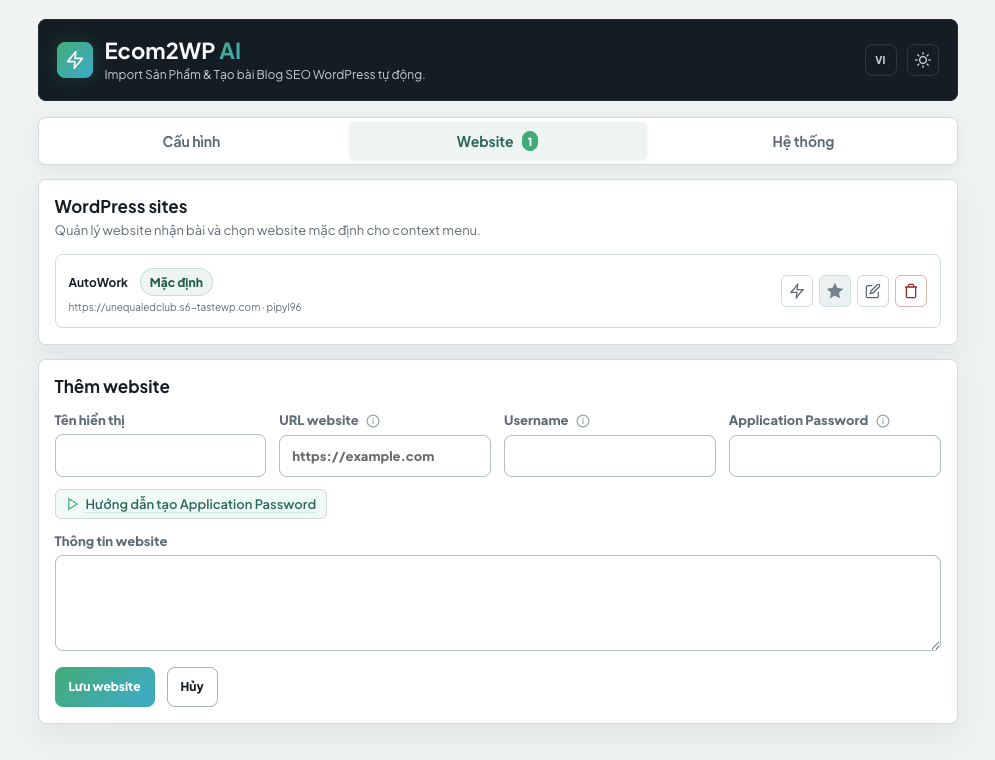Viewport: 995px width, 760px height.
Task: Click the Mặc định badge
Action: tap(176, 282)
